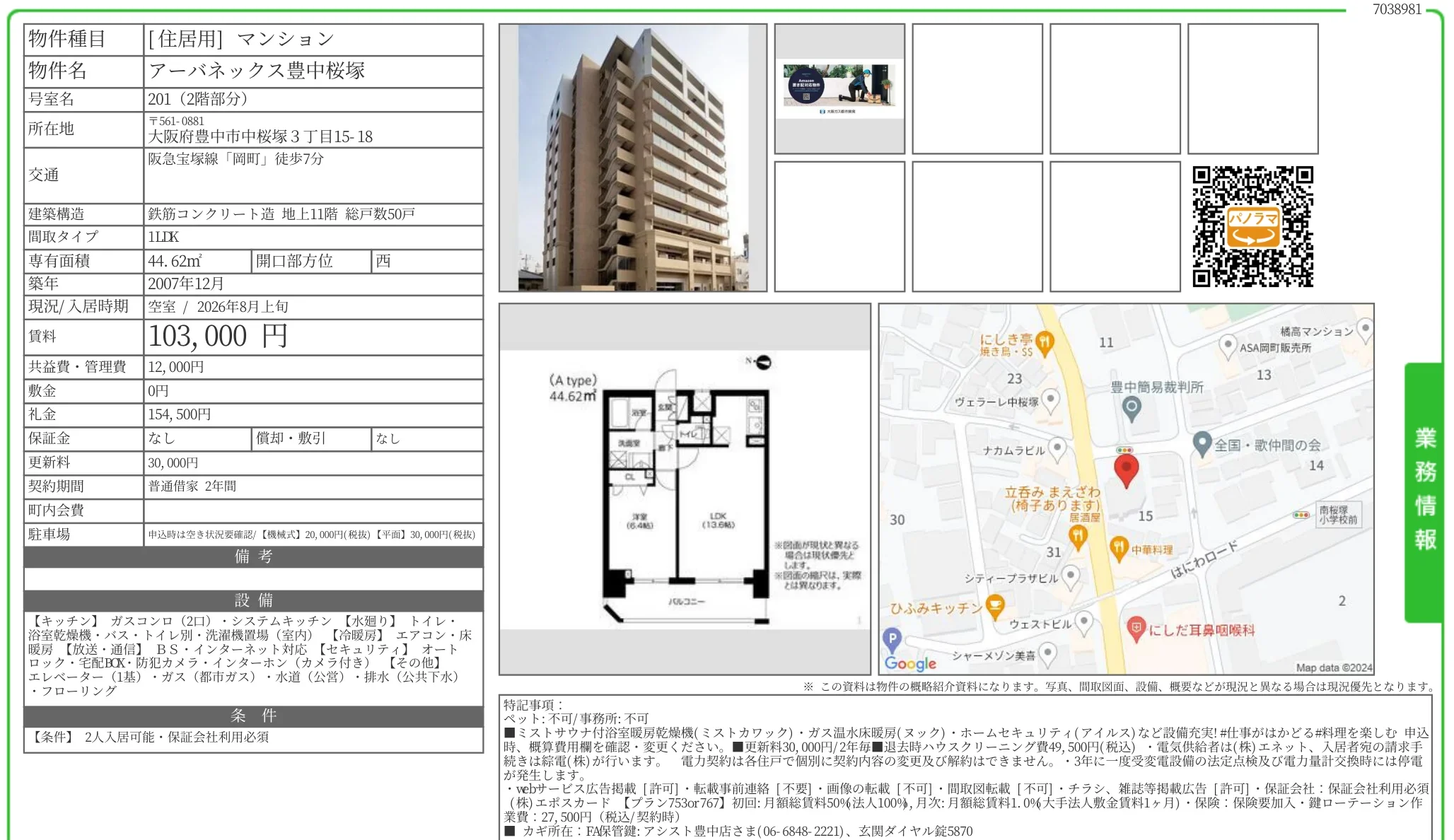Click the 南桜塚小学校前 bus stop label
1454x840 pixels.
pos(1338,515)
